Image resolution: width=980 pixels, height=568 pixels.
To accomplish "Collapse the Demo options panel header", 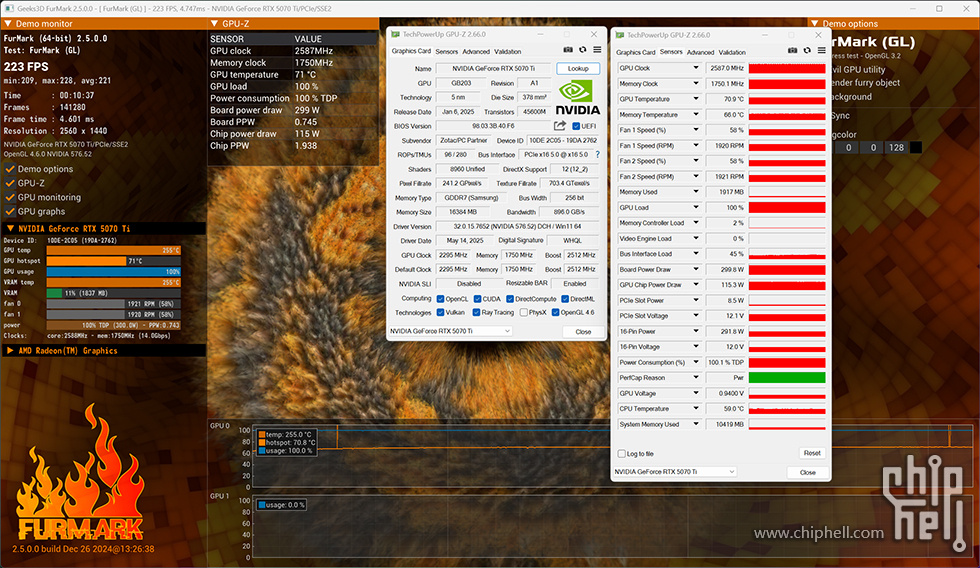I will (x=814, y=24).
